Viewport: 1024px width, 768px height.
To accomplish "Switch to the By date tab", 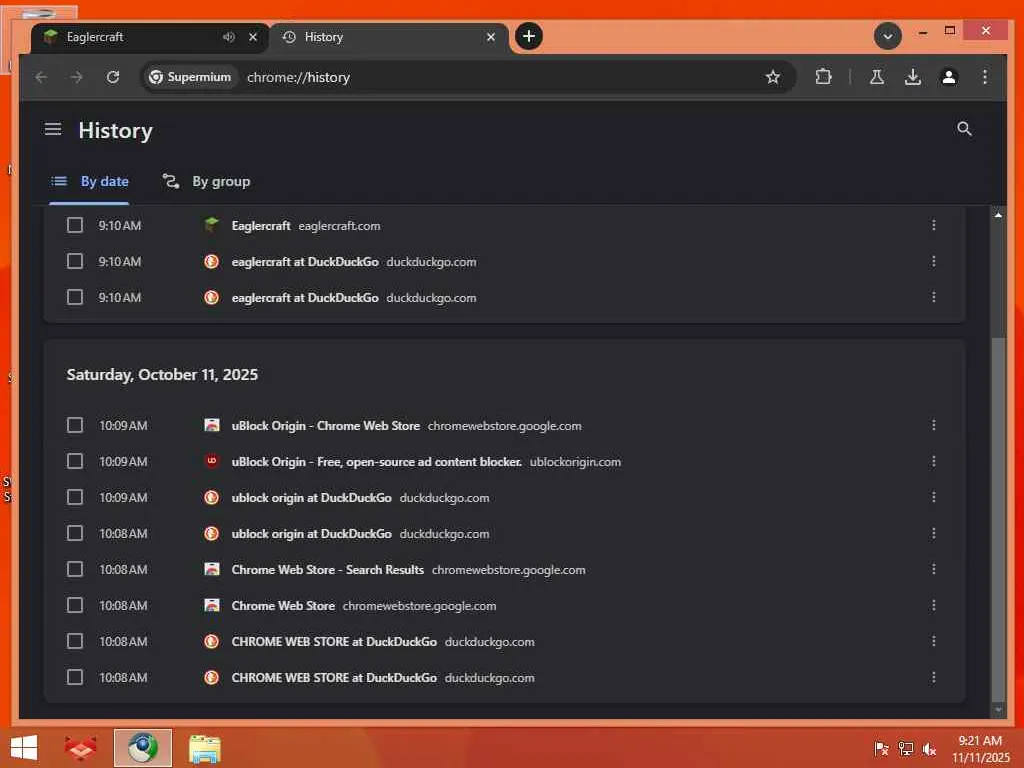I will pyautogui.click(x=89, y=182).
